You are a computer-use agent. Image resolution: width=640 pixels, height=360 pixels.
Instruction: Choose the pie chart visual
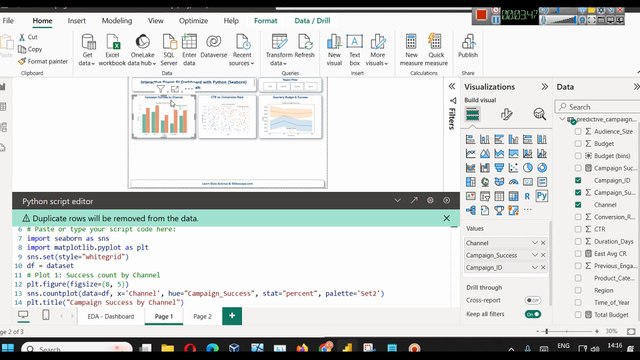pyautogui.click(x=527, y=168)
